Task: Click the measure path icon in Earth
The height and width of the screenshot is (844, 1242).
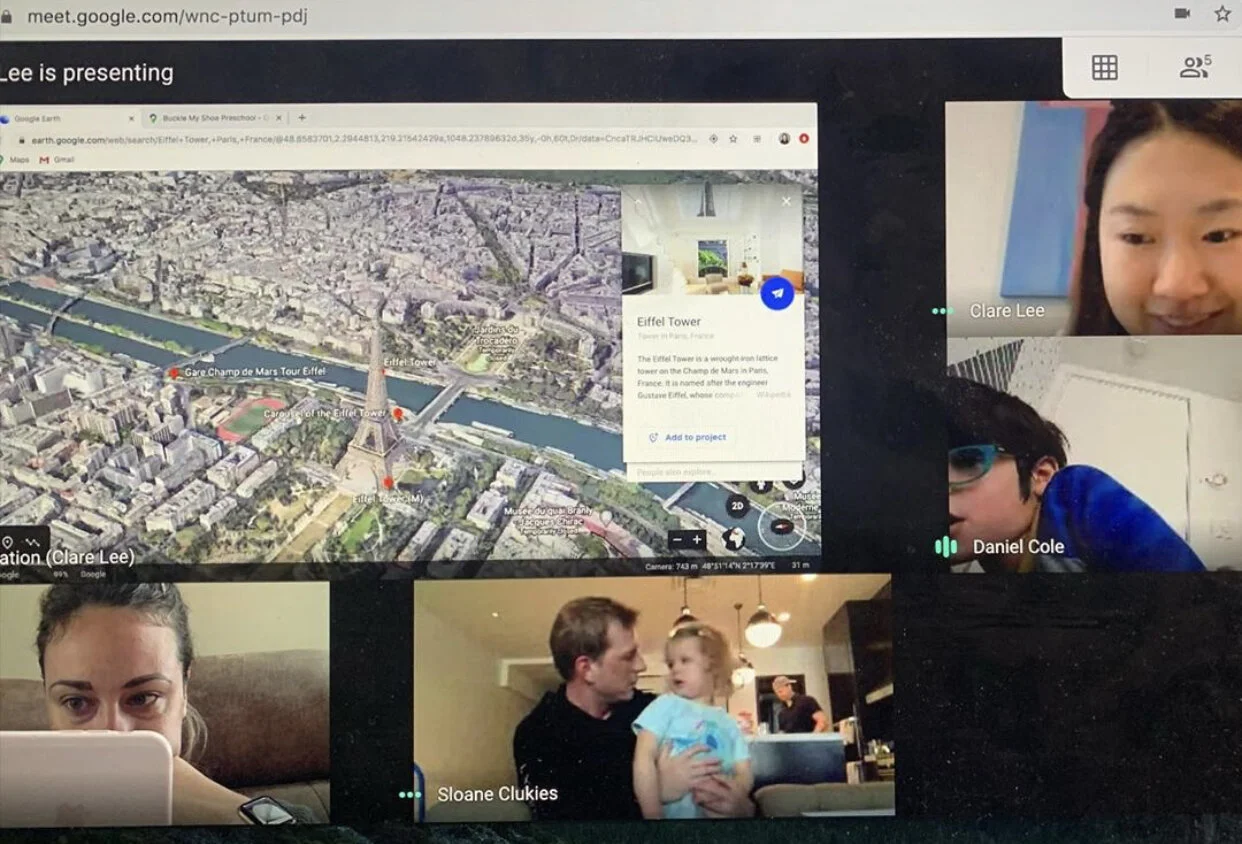Action: [x=34, y=542]
